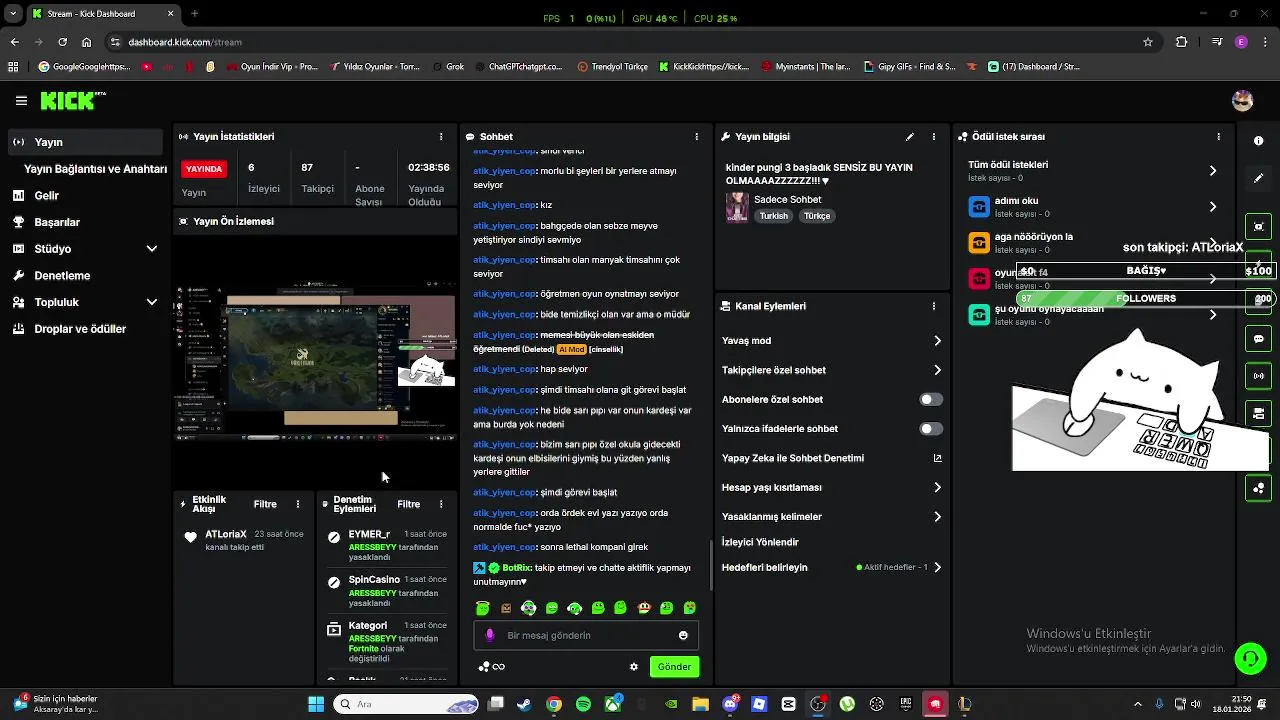
Task: Click the BotRix chat username
Action: coord(516,568)
